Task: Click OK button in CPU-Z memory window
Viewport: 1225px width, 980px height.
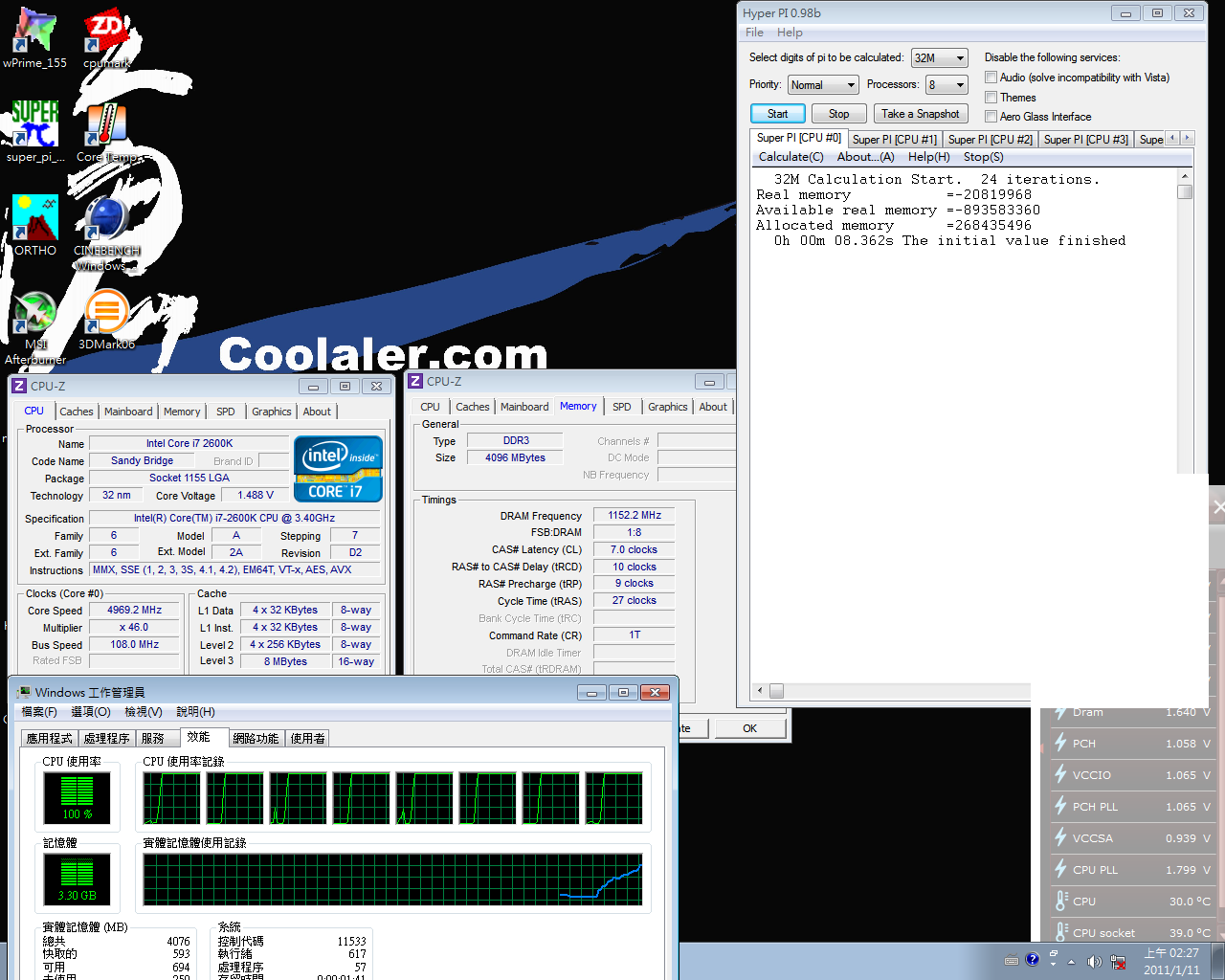Action: tap(750, 728)
